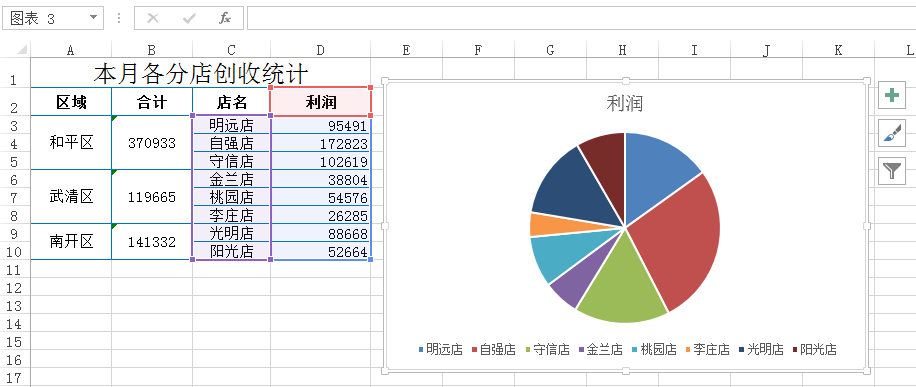Image resolution: width=916 pixels, height=387 pixels.
Task: Click the cell with total 119665
Action: coord(152,196)
